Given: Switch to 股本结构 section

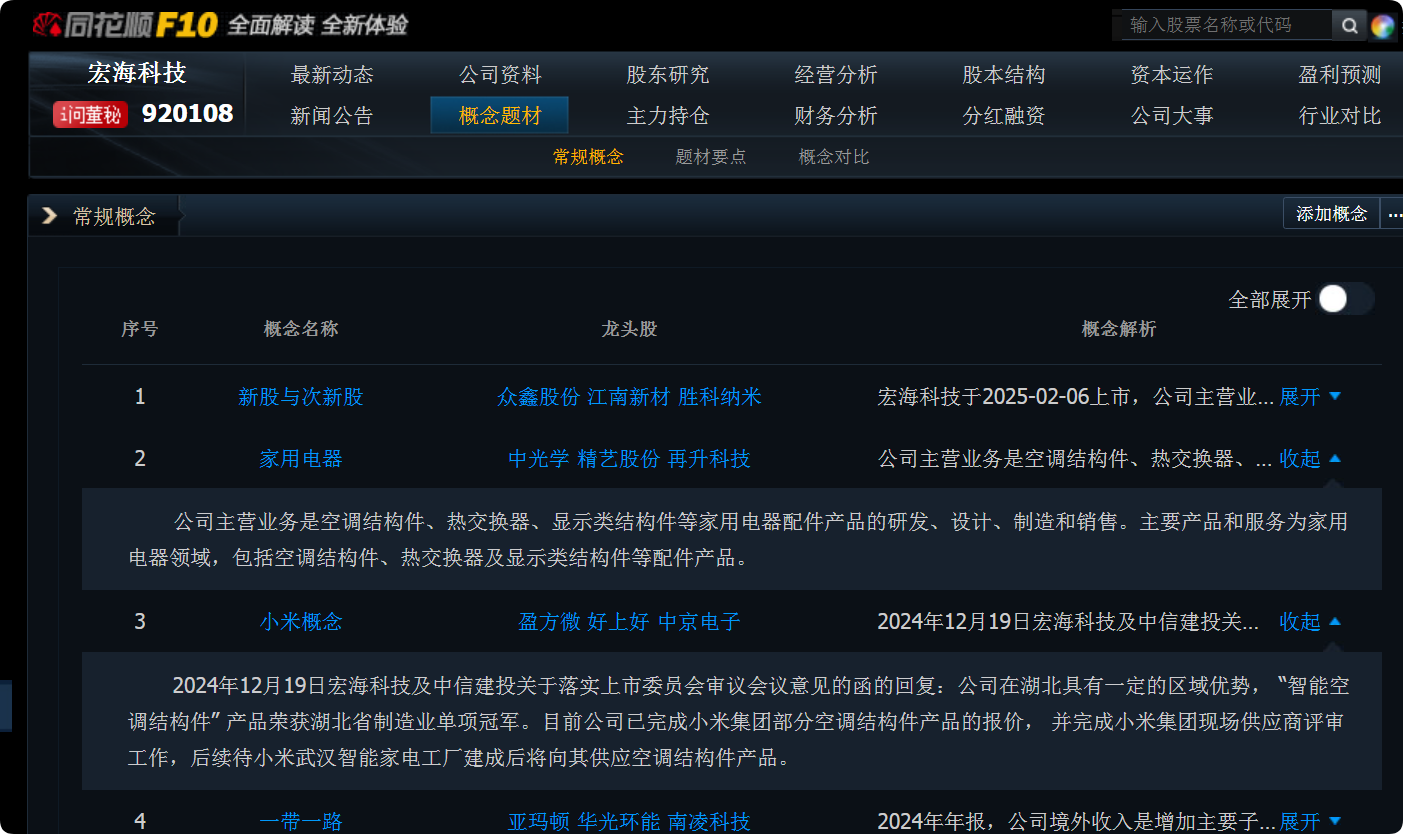Looking at the screenshot, I should pyautogui.click(x=1004, y=75).
